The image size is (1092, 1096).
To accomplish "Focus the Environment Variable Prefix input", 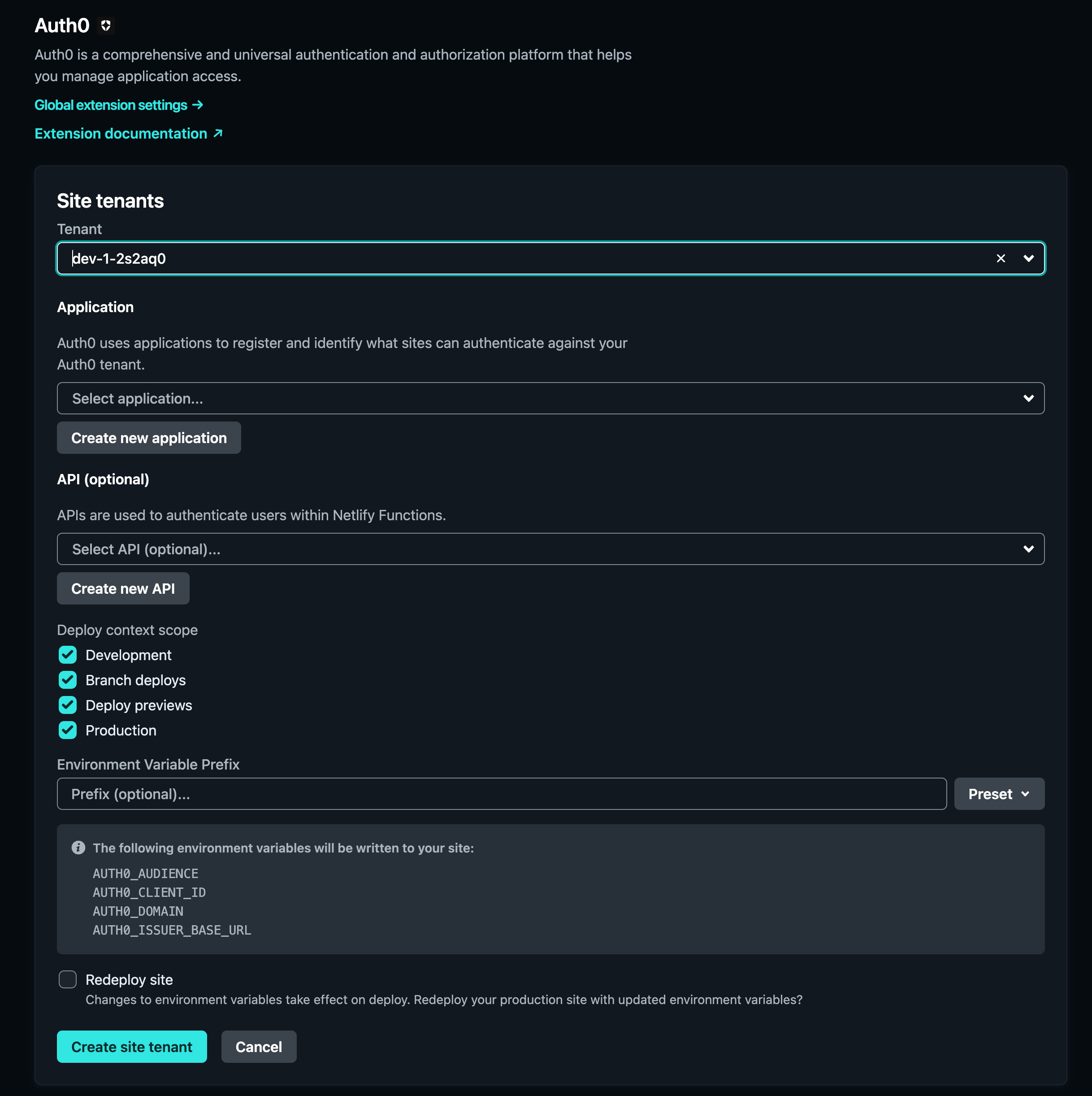I will coord(501,794).
